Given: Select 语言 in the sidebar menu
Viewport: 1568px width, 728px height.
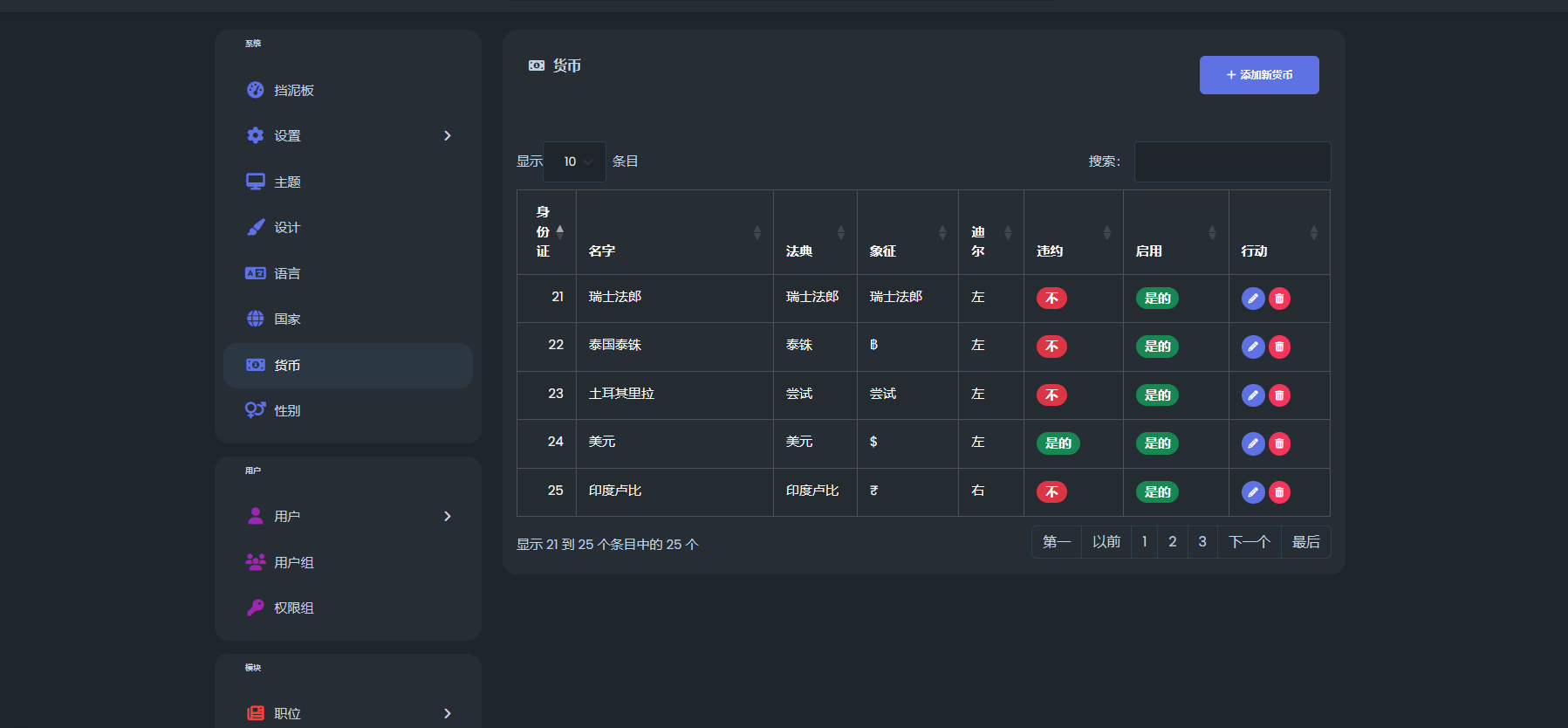Looking at the screenshot, I should (x=287, y=273).
